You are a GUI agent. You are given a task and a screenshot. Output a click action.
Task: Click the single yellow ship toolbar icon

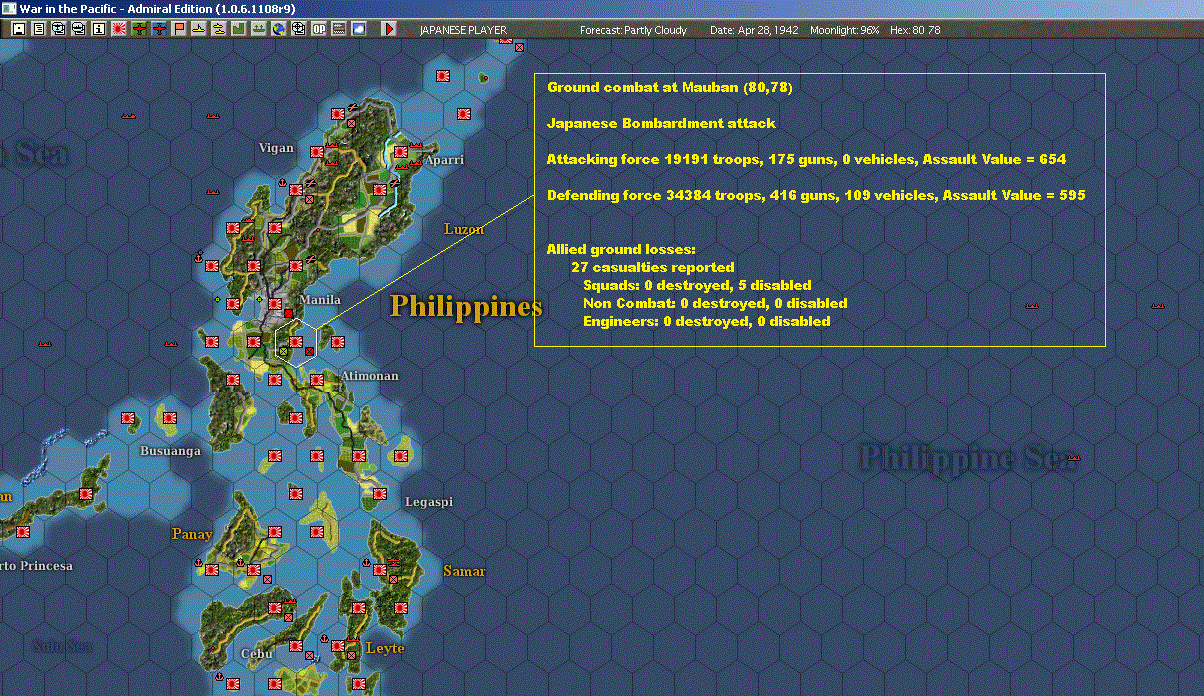point(199,29)
